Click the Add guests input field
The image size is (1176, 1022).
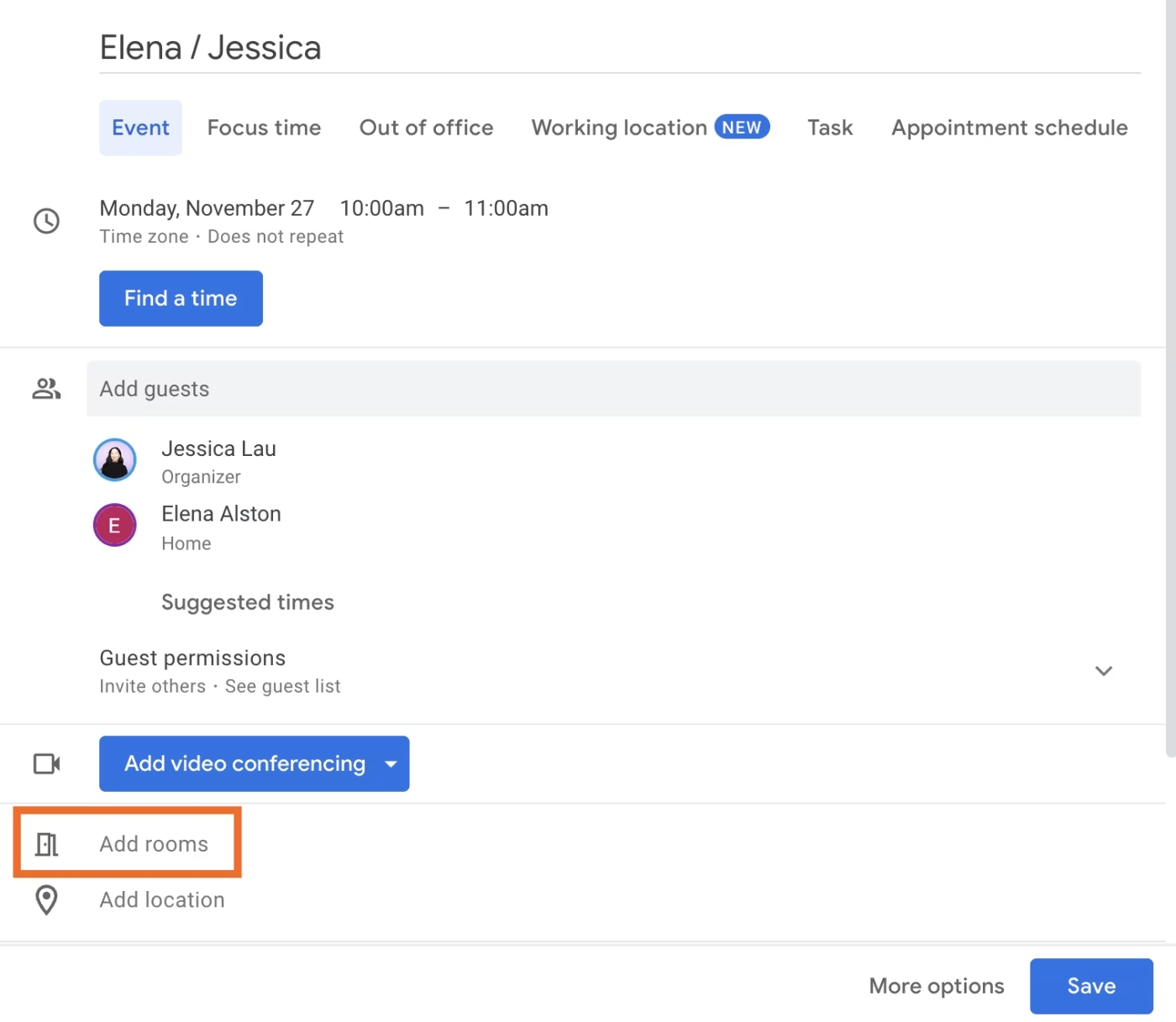coord(613,389)
